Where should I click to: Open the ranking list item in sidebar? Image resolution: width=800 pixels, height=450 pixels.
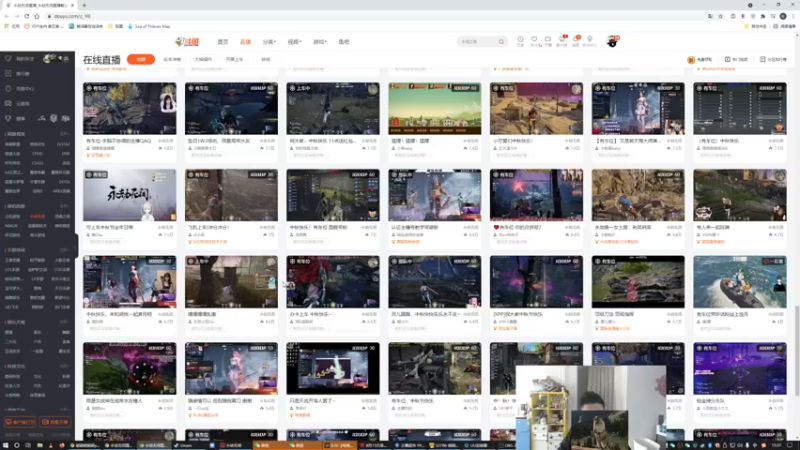pyautogui.click(x=18, y=73)
